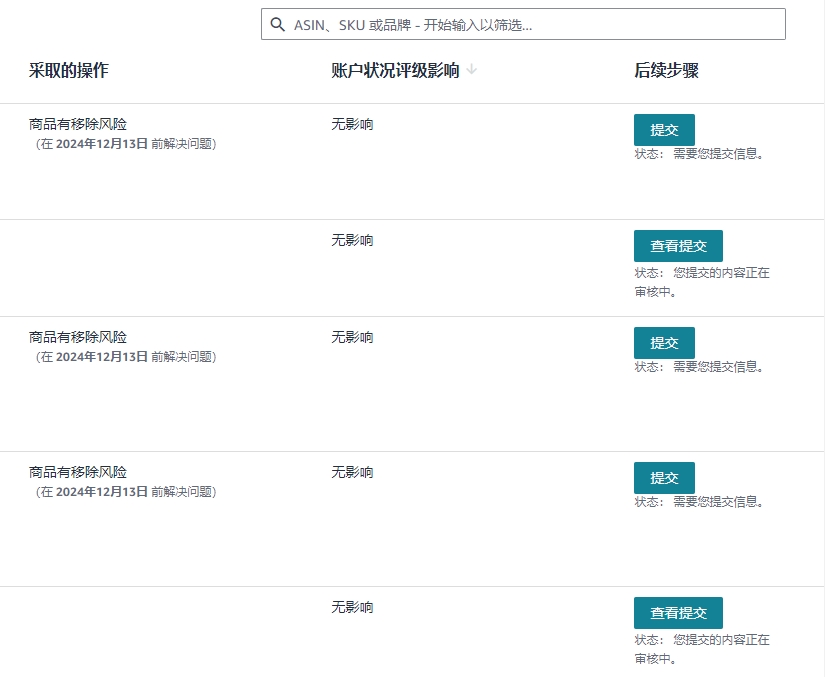Click the magnifier icon in the search box

point(277,24)
